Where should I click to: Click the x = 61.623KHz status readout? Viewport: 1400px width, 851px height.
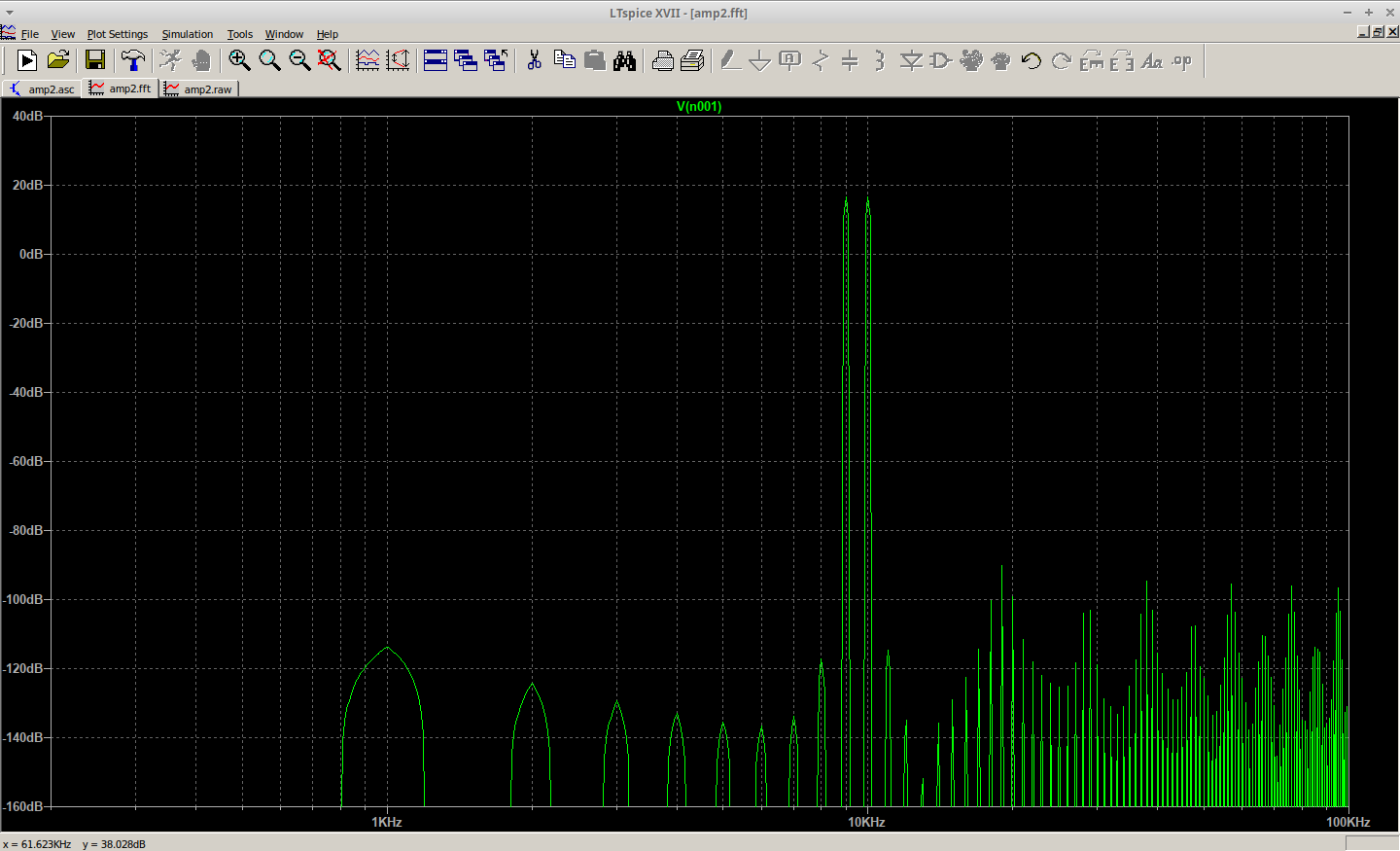pos(37,844)
